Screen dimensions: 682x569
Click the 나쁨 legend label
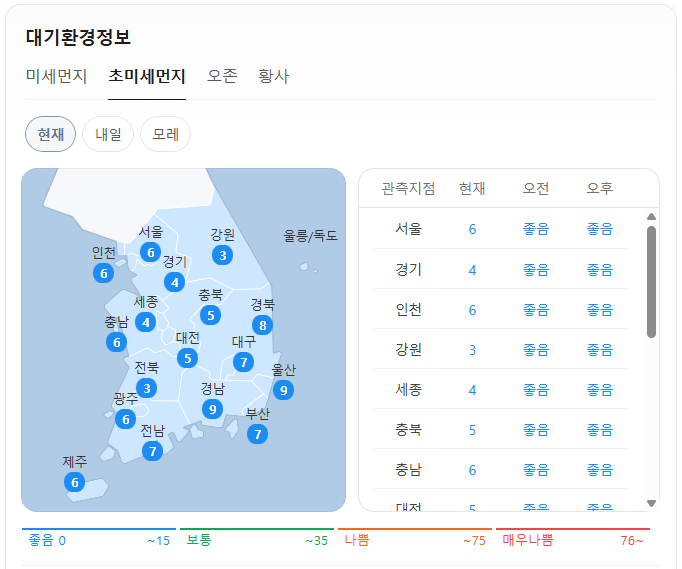pos(357,540)
